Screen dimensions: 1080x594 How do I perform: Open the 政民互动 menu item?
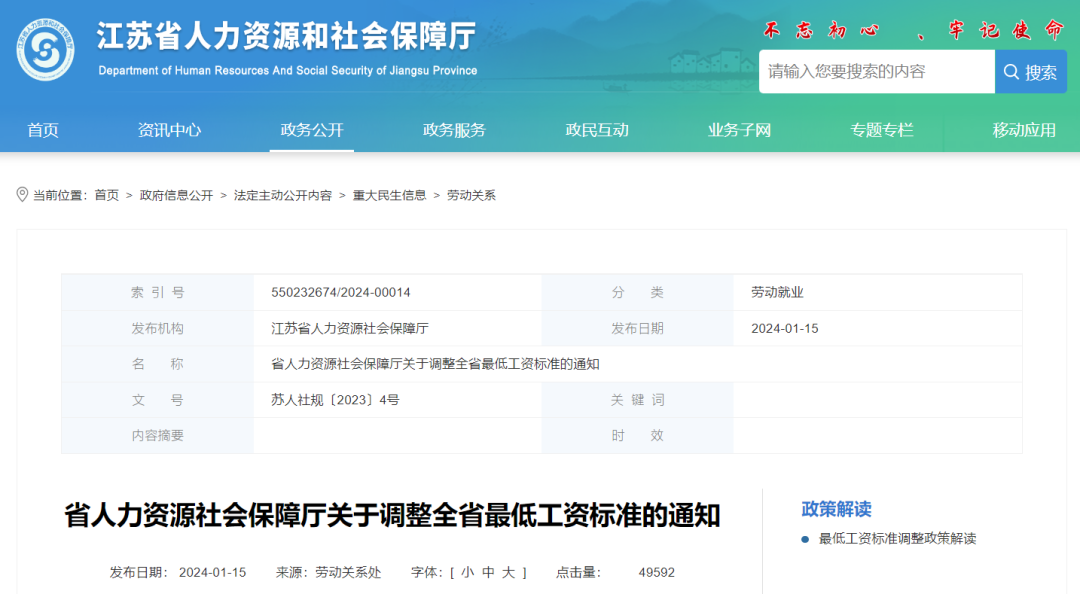point(597,130)
